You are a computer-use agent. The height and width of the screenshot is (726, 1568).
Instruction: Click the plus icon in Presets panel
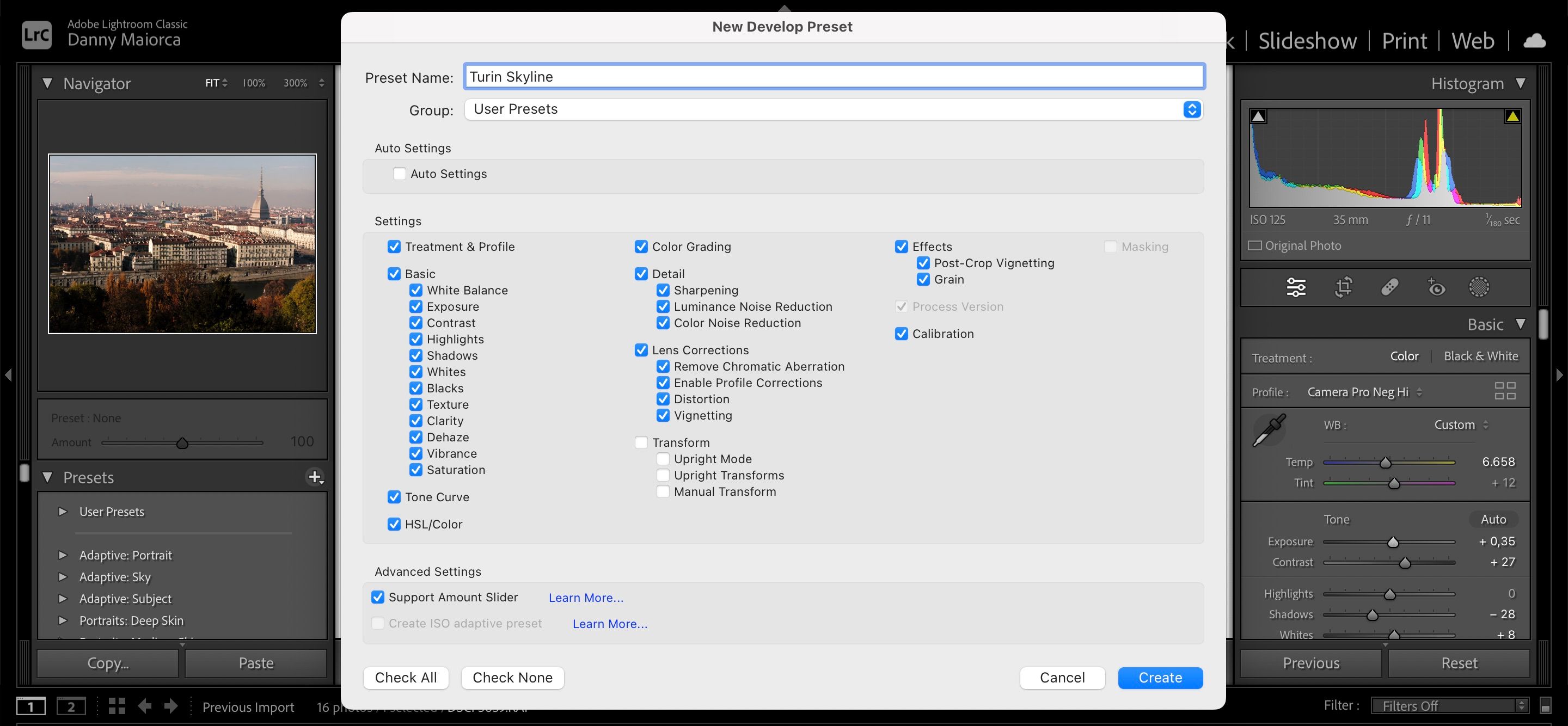click(315, 477)
